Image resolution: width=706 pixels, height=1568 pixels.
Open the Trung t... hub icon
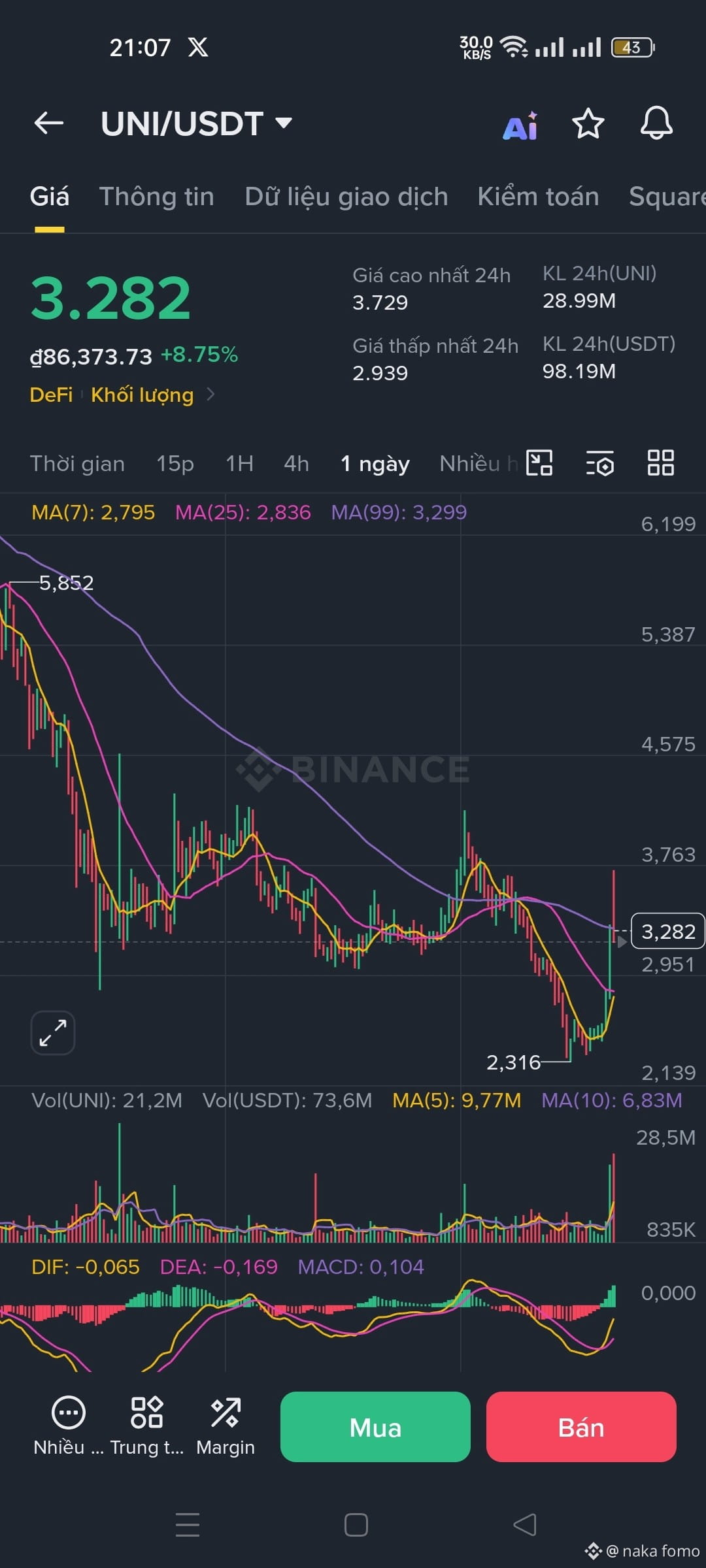coord(147,1426)
